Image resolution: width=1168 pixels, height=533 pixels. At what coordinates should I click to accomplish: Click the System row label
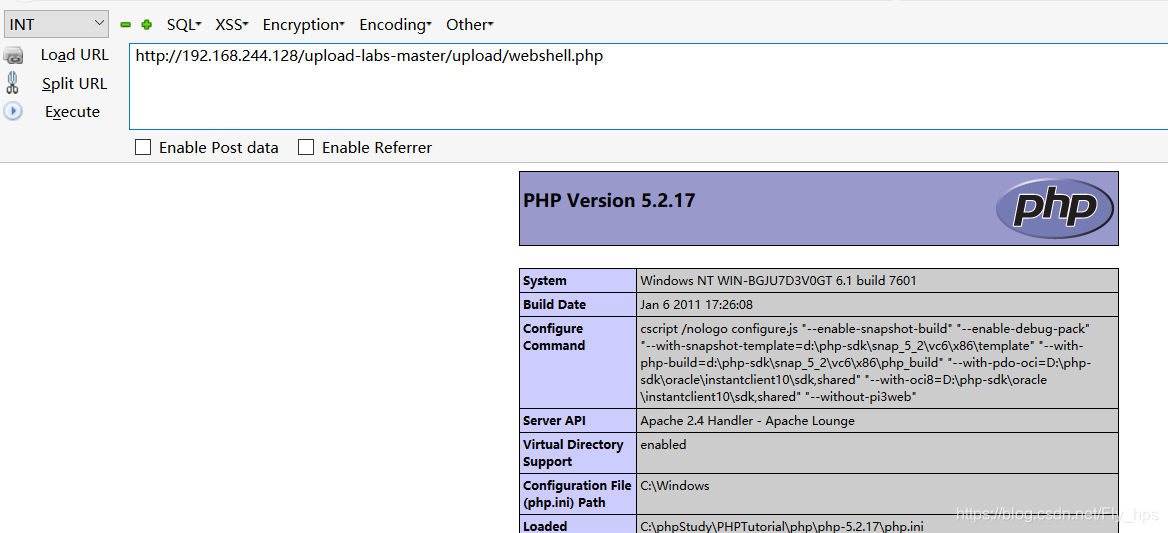coord(545,281)
